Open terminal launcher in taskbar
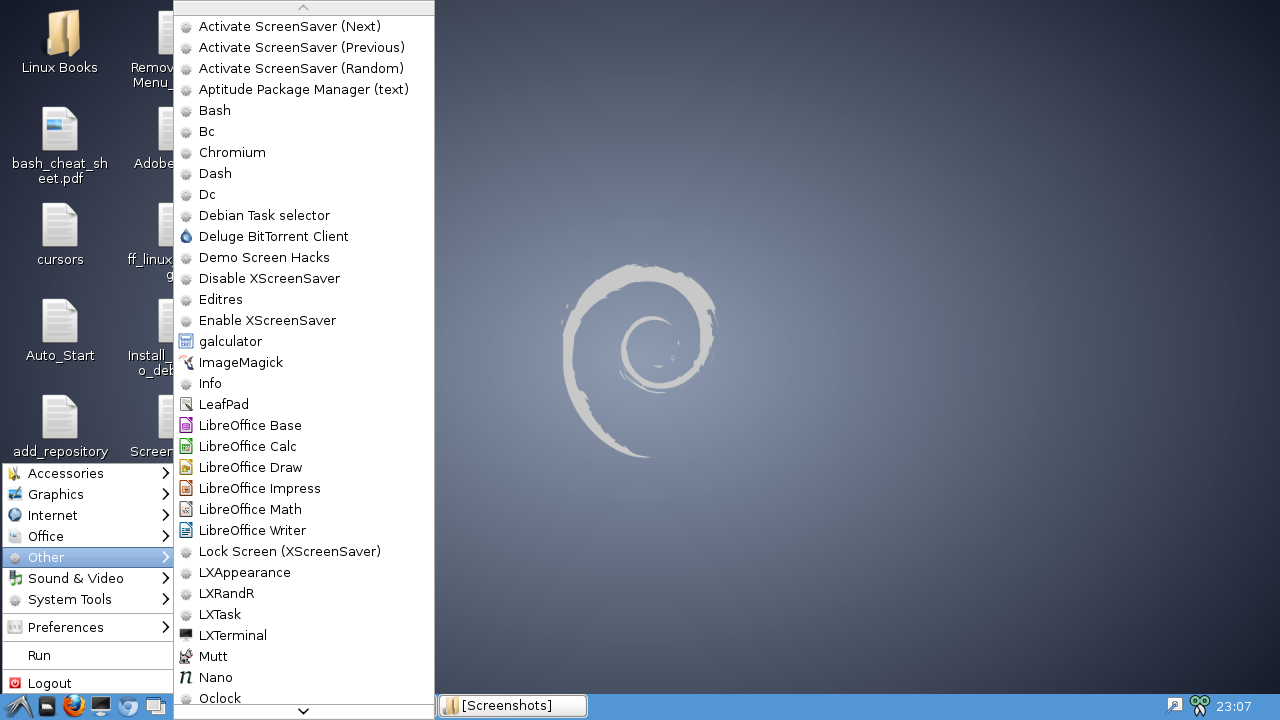Viewport: 1280px width, 720px height. [47, 707]
